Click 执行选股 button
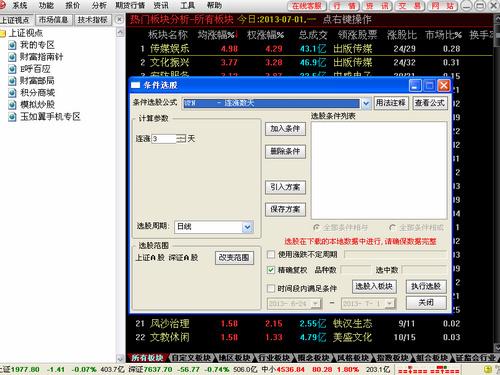500x375 pixels. tap(426, 286)
